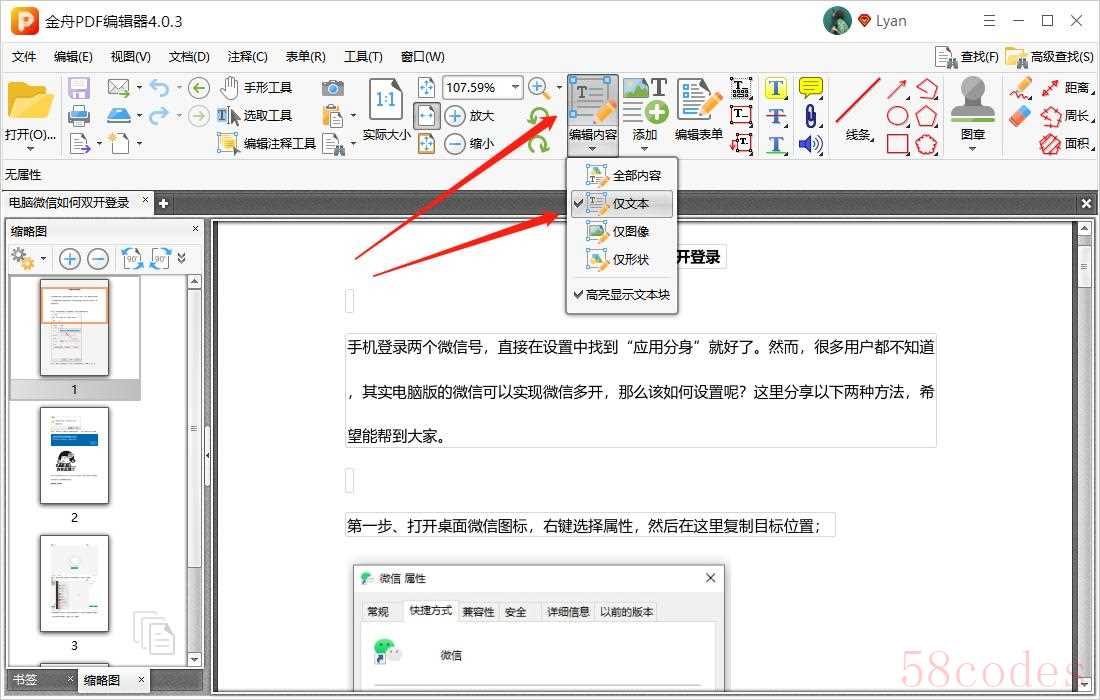Click the 选取工具 select tool

(x=256, y=116)
